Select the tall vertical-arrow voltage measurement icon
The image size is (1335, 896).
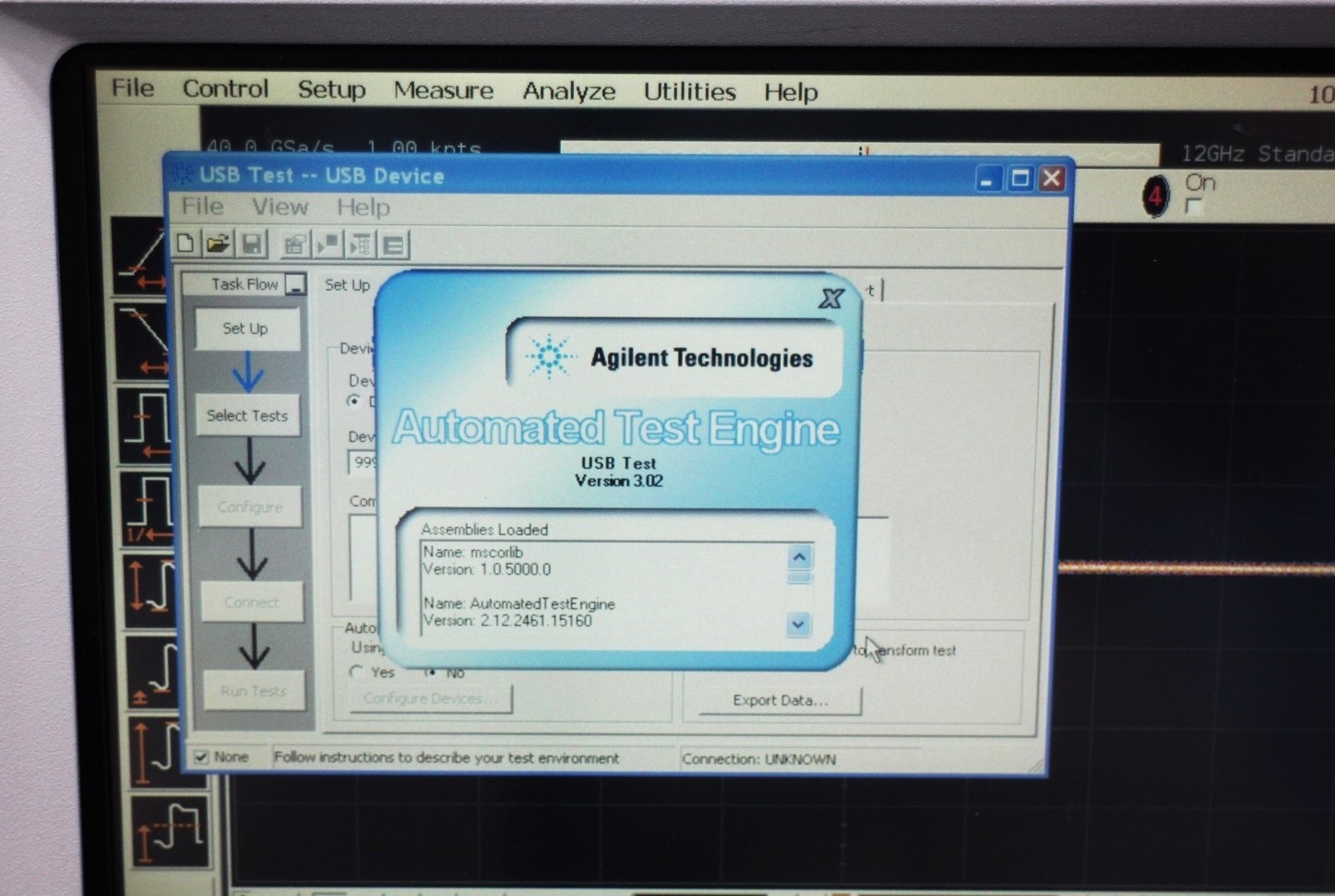tap(156, 751)
